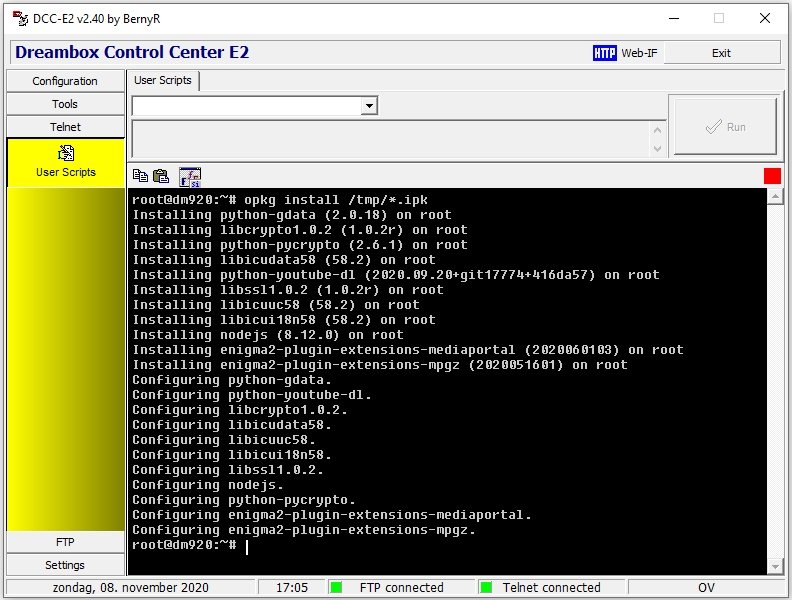Click the User Scripts icon in sidebar
This screenshot has height=600, width=792.
click(x=66, y=153)
